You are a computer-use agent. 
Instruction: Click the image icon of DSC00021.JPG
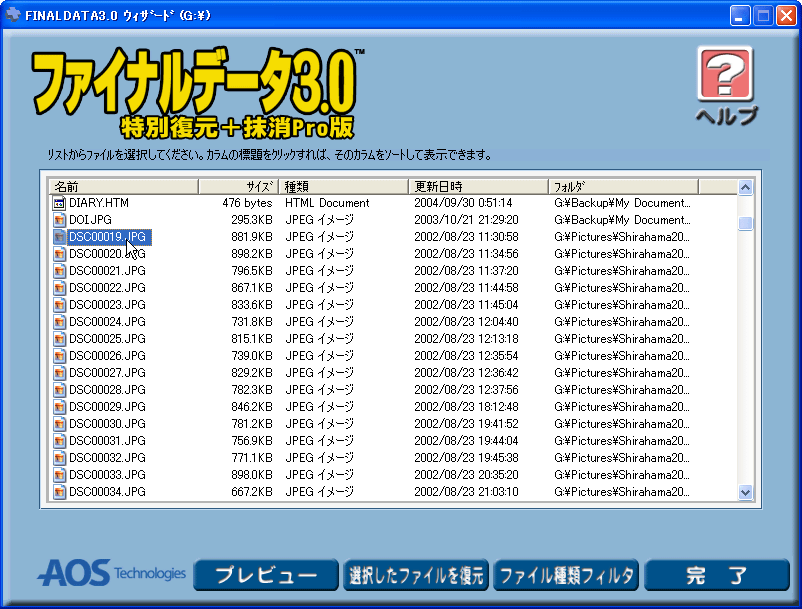coord(59,270)
